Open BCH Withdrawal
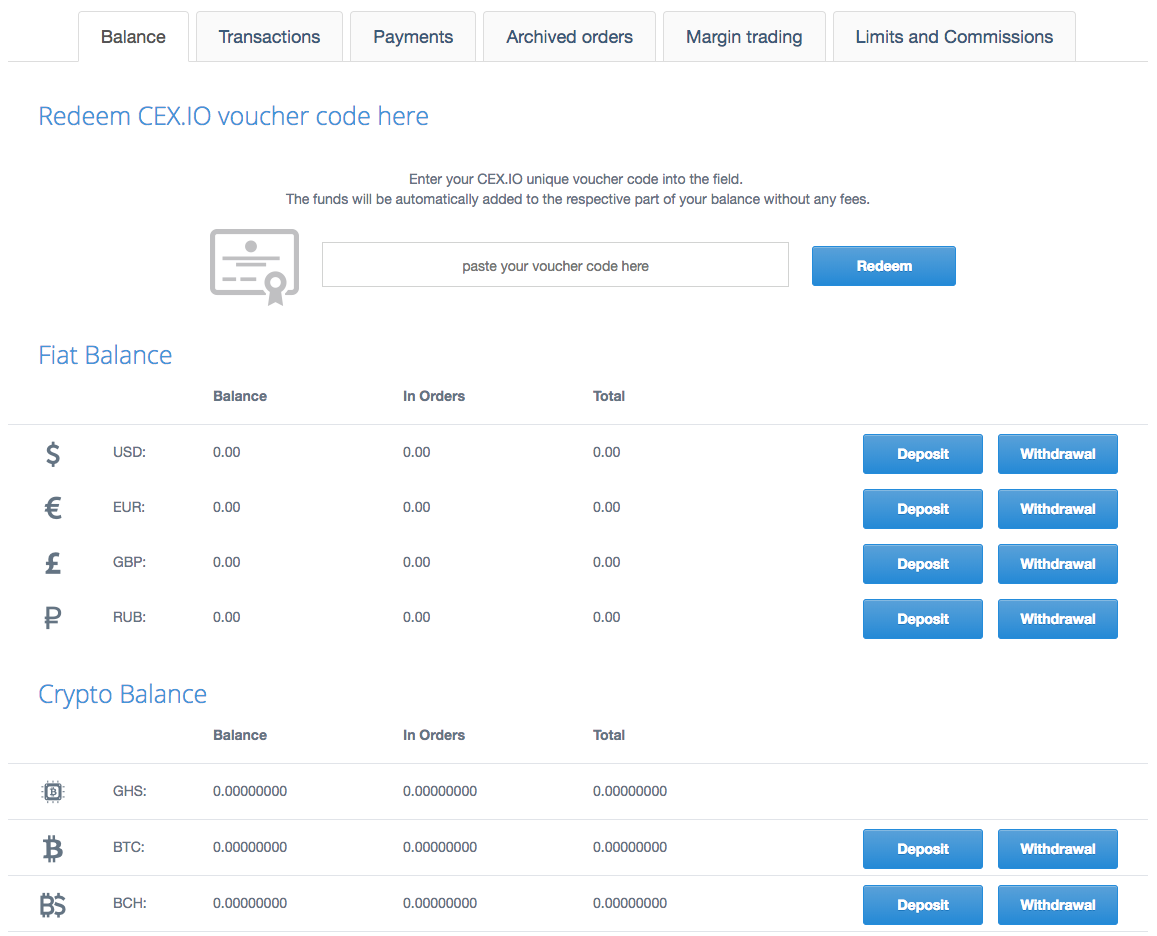 1057,905
